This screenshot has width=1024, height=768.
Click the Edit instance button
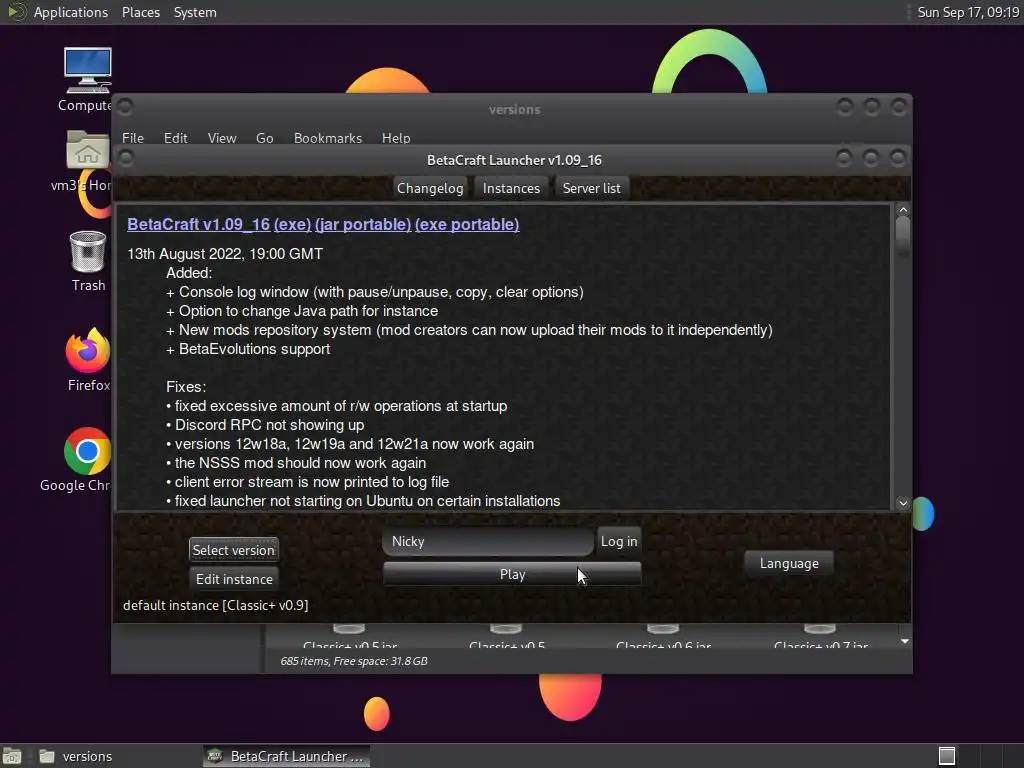coord(234,579)
